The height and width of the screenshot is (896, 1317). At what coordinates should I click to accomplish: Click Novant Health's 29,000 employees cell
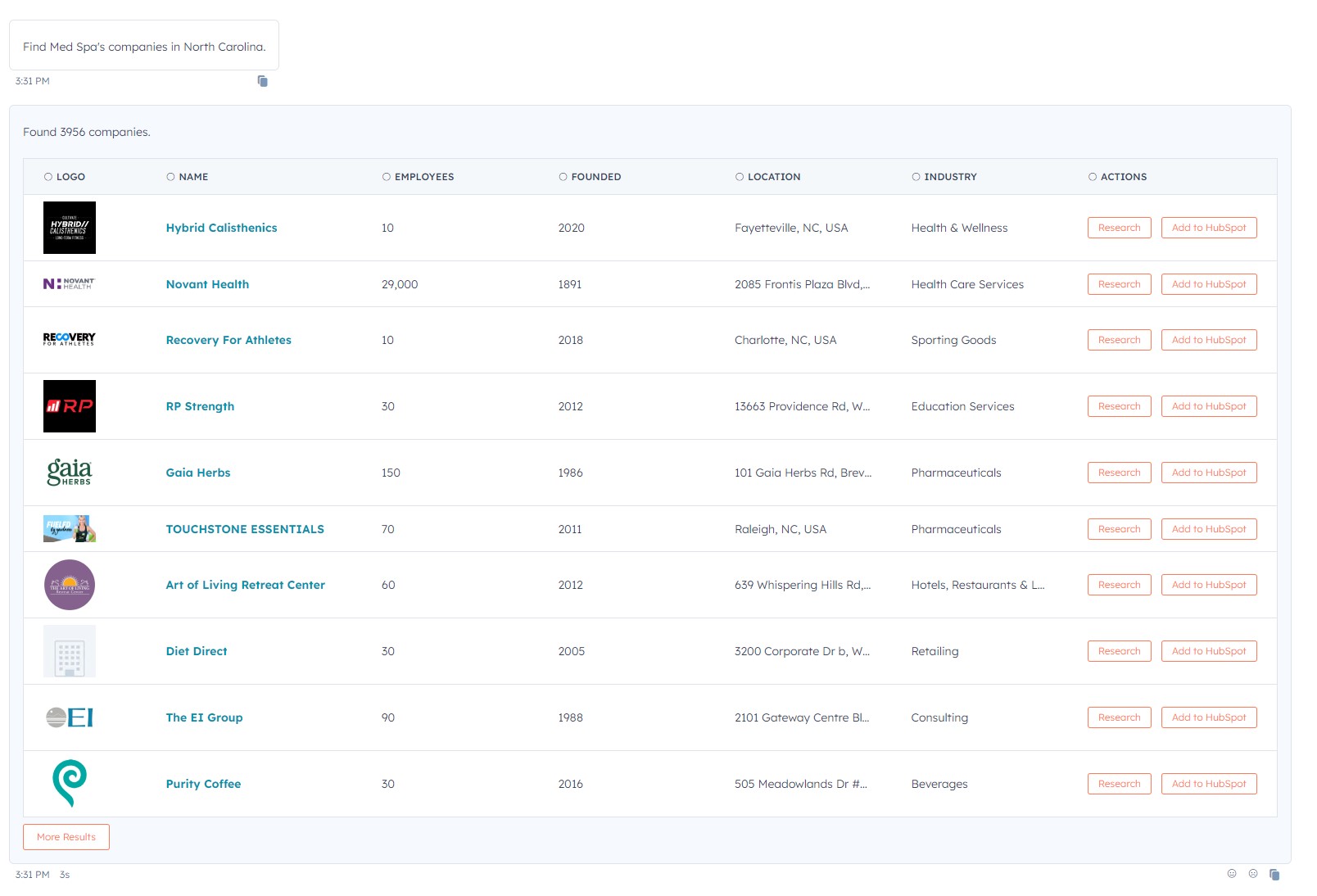pyautogui.click(x=400, y=284)
